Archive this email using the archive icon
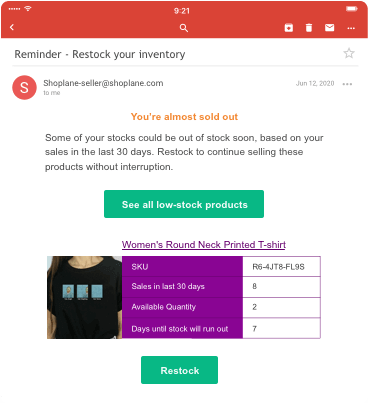 pos(289,28)
